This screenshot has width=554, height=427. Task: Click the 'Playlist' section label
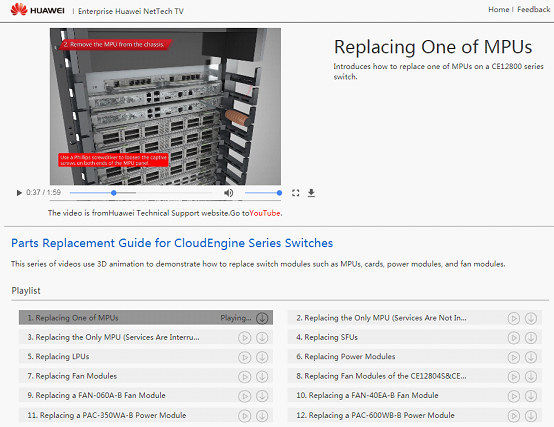[x=26, y=291]
